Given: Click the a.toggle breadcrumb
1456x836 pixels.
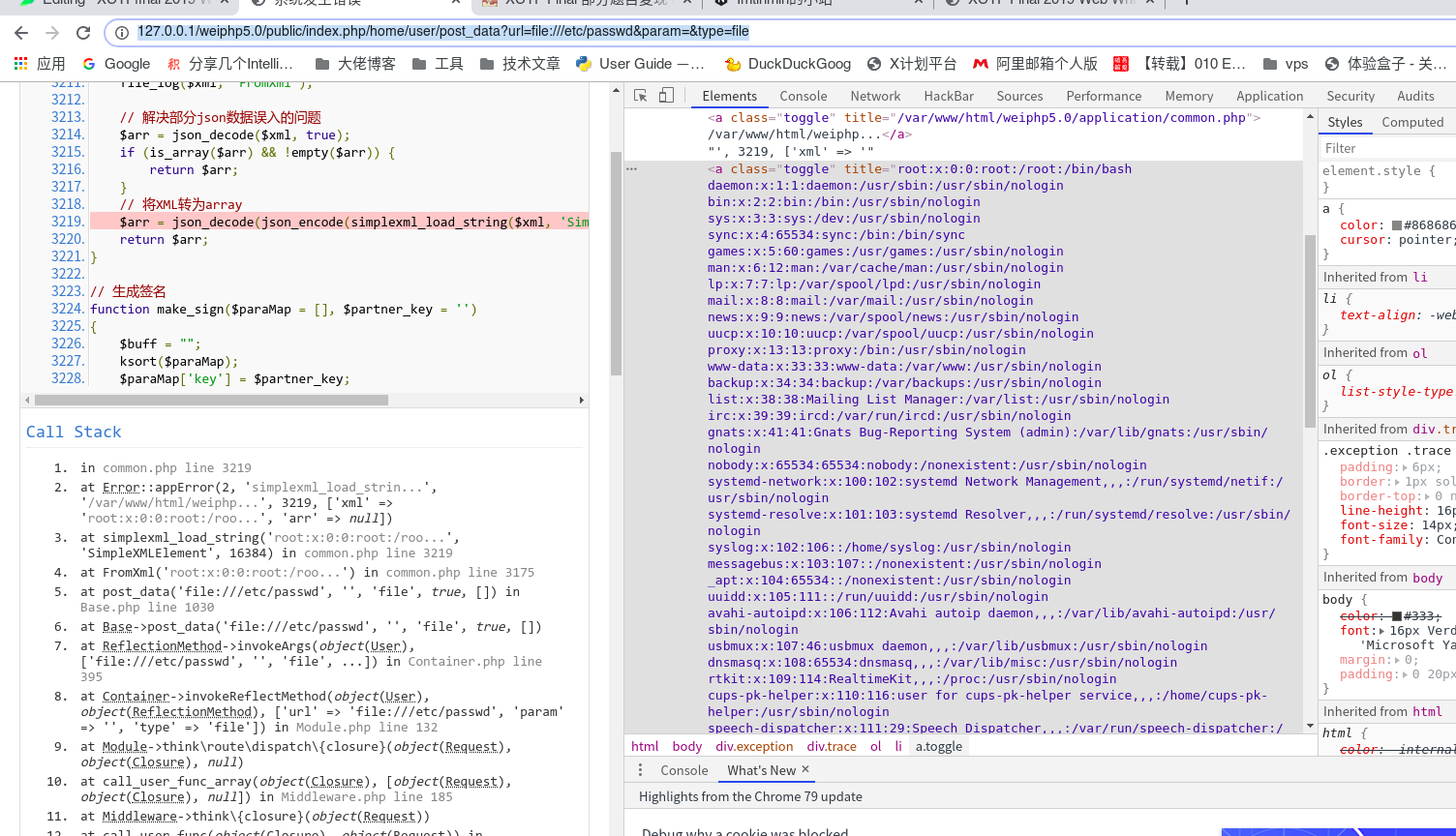Looking at the screenshot, I should pyautogui.click(x=939, y=746).
